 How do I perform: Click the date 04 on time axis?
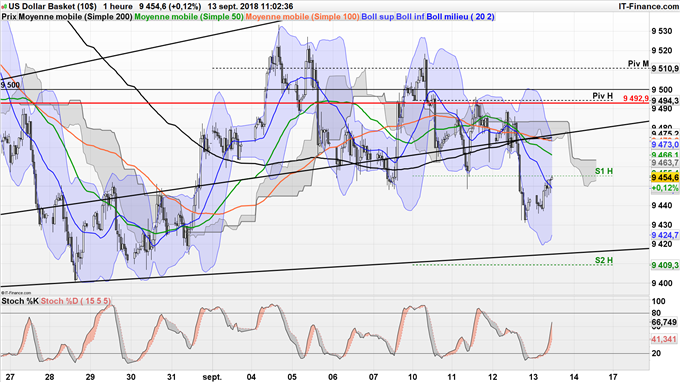[251, 377]
